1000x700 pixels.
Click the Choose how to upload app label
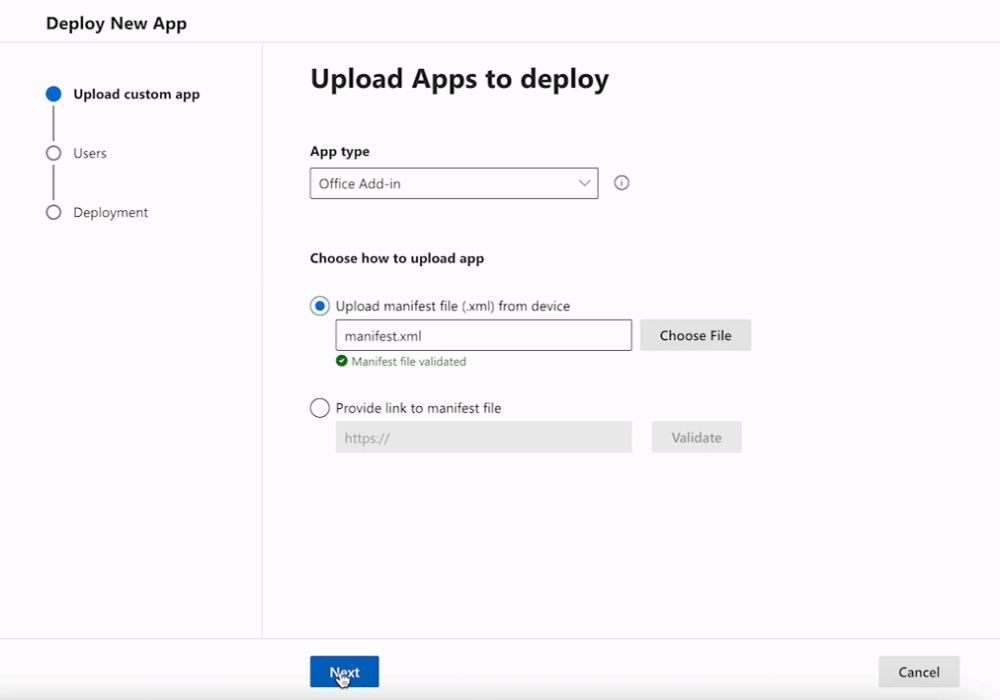[397, 258]
